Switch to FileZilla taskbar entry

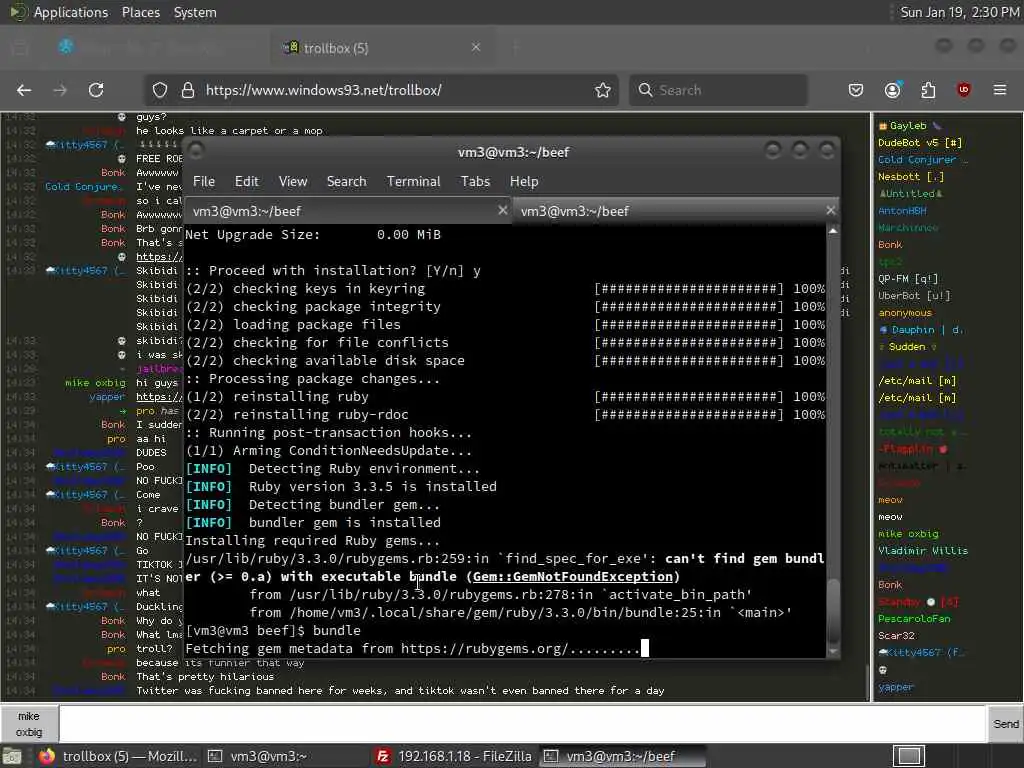[454, 756]
